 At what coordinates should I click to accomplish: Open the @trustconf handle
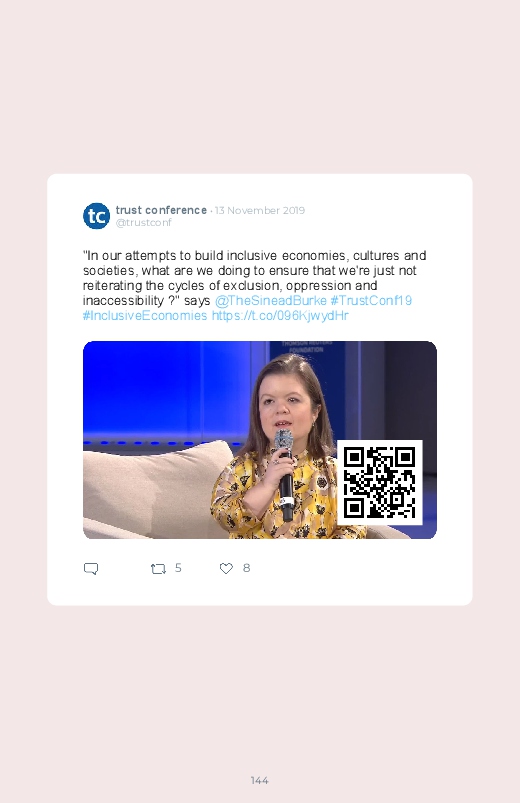(143, 223)
